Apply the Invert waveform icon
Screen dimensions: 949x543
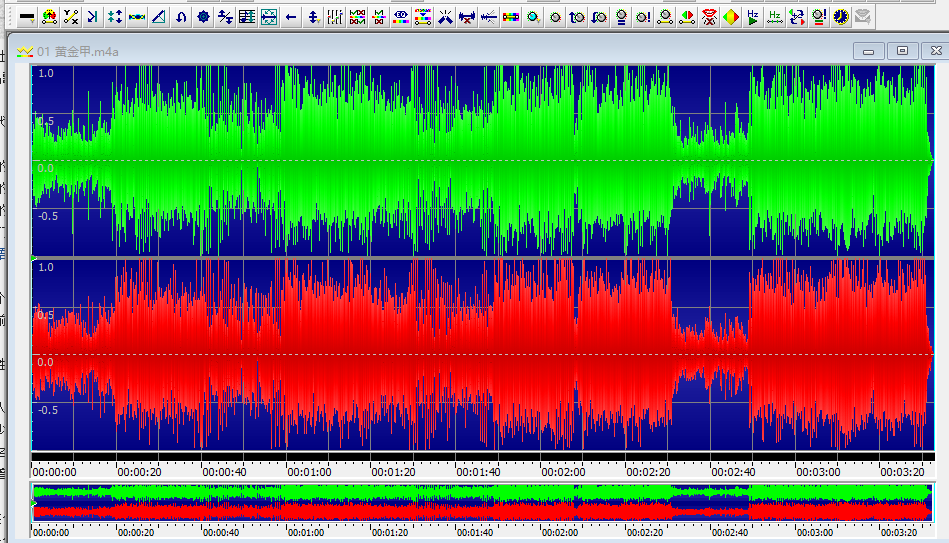[180, 17]
